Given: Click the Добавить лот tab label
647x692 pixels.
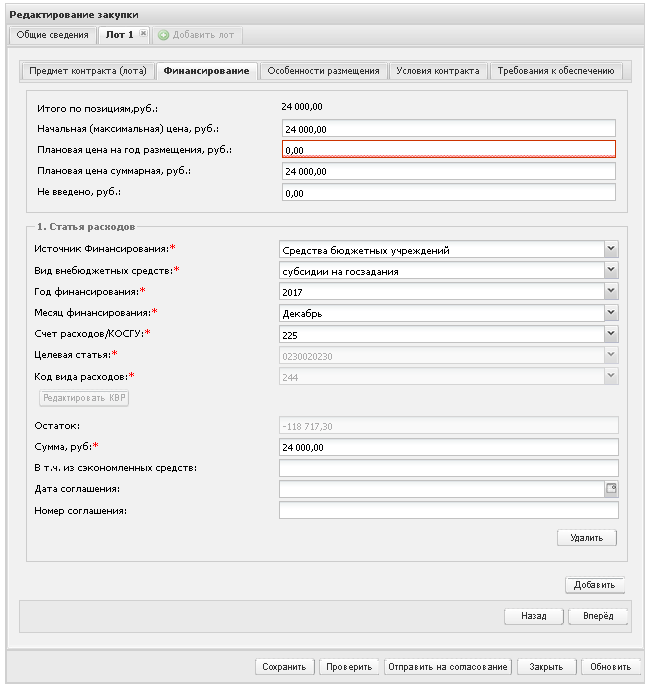Looking at the screenshot, I should [x=203, y=35].
